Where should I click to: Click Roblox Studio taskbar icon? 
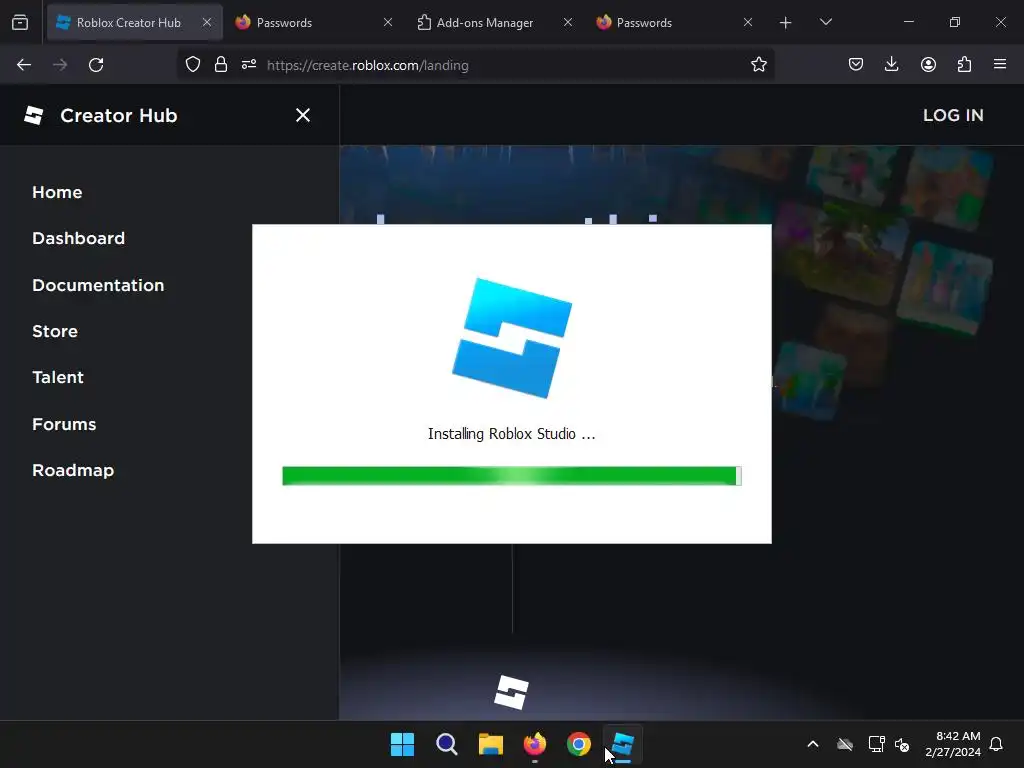tap(622, 744)
